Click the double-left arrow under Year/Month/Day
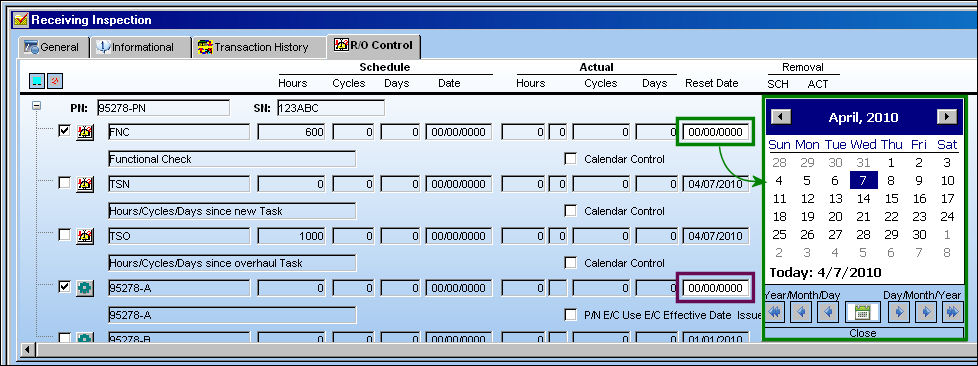 tap(775, 312)
